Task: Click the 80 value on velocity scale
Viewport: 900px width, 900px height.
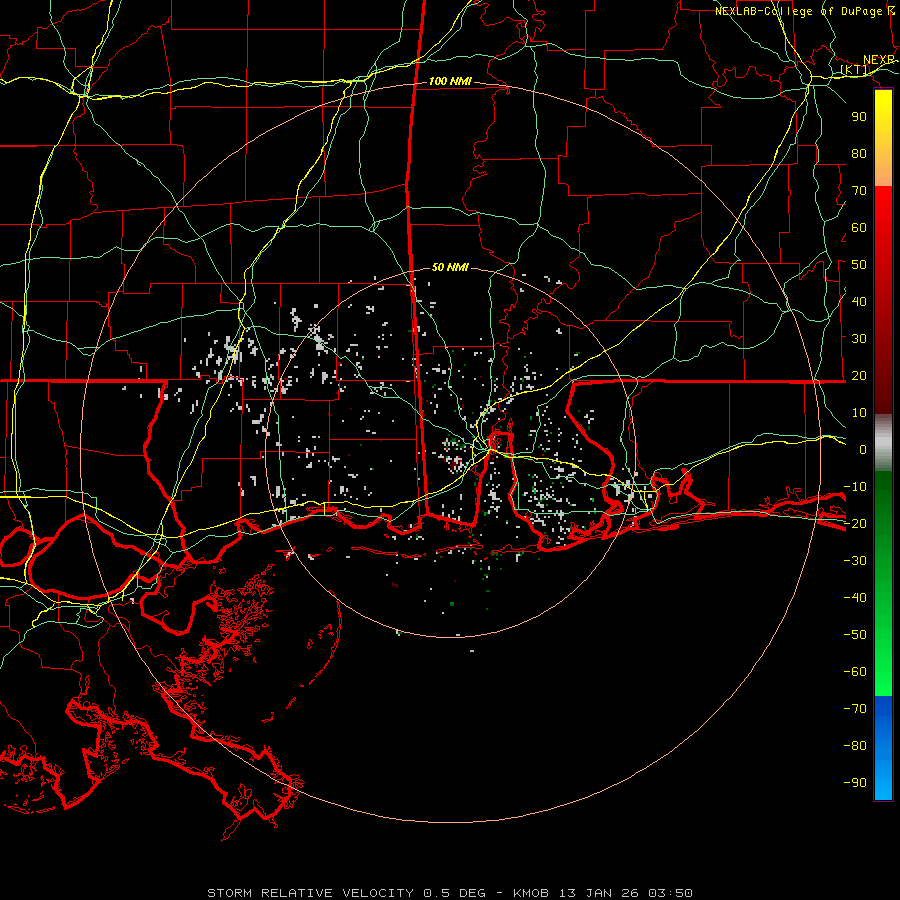Action: click(859, 154)
